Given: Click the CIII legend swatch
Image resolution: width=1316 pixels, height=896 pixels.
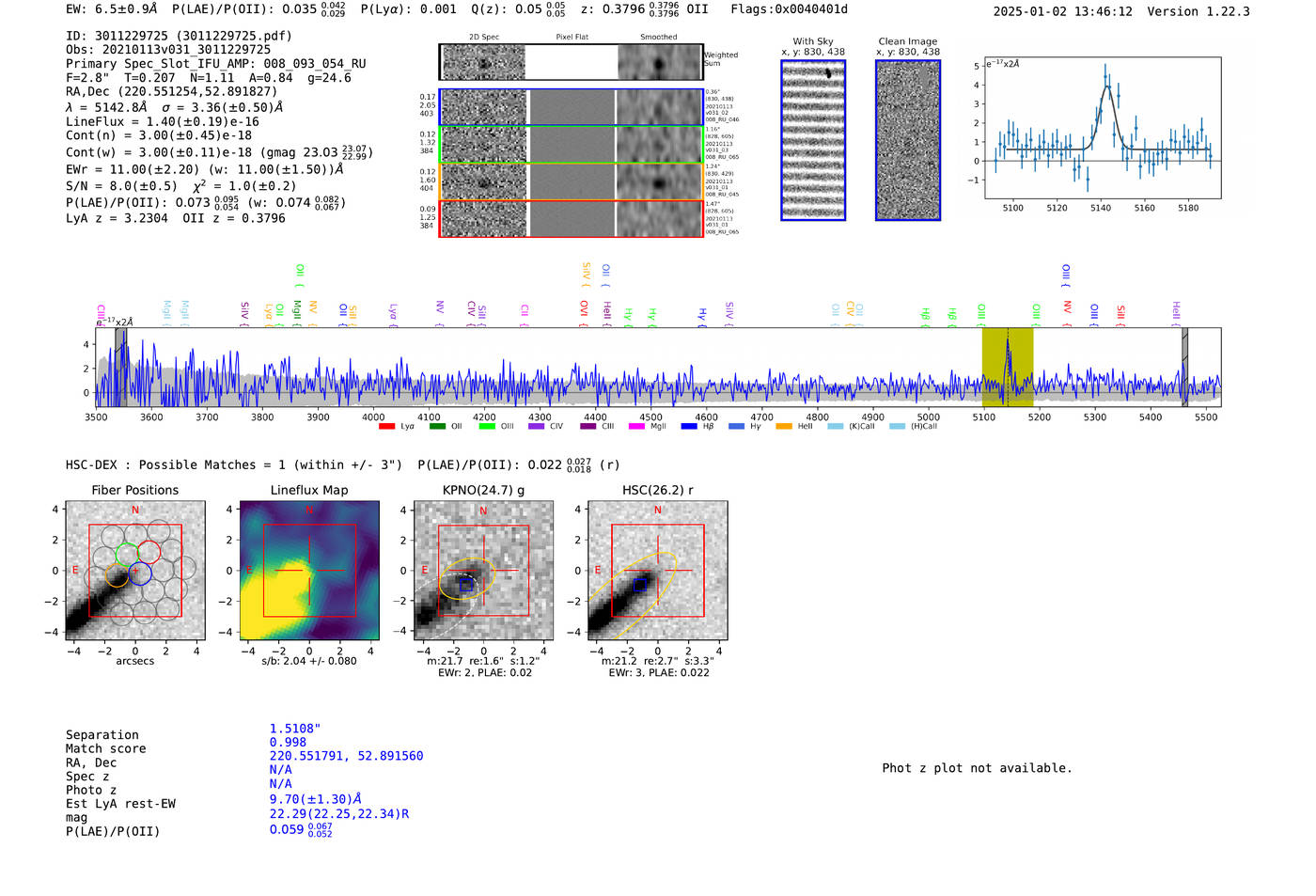Looking at the screenshot, I should 588,427.
